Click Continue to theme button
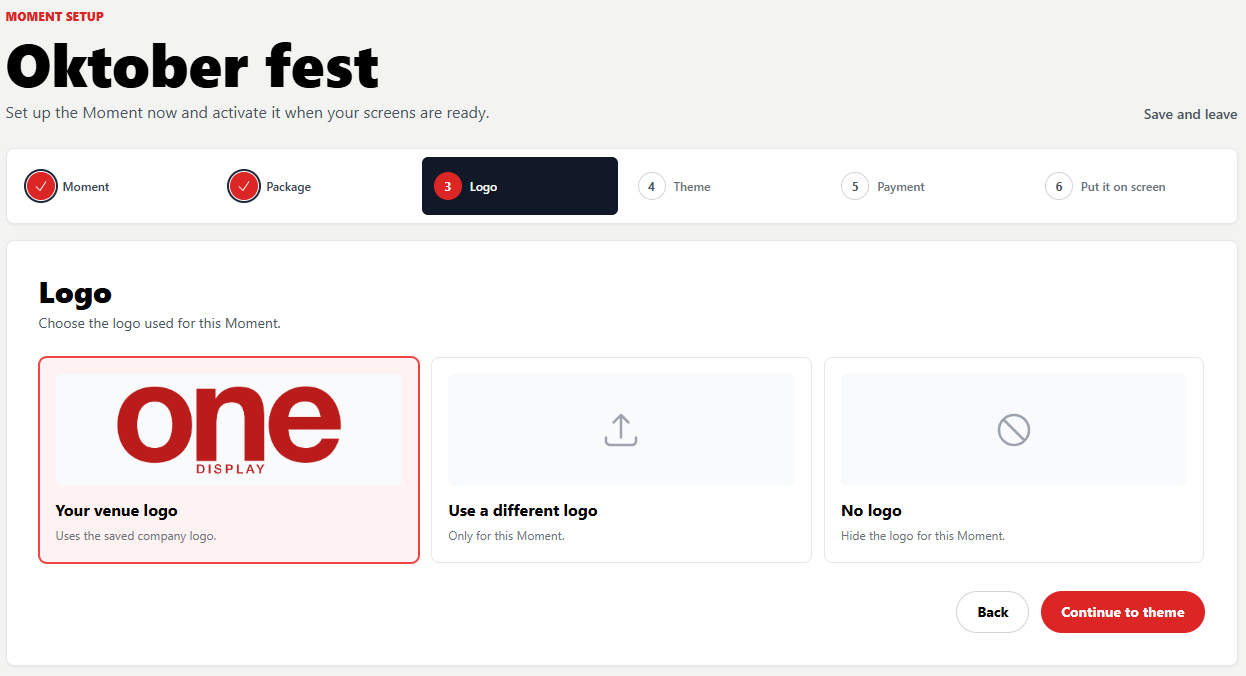This screenshot has width=1246, height=676. click(x=1123, y=612)
